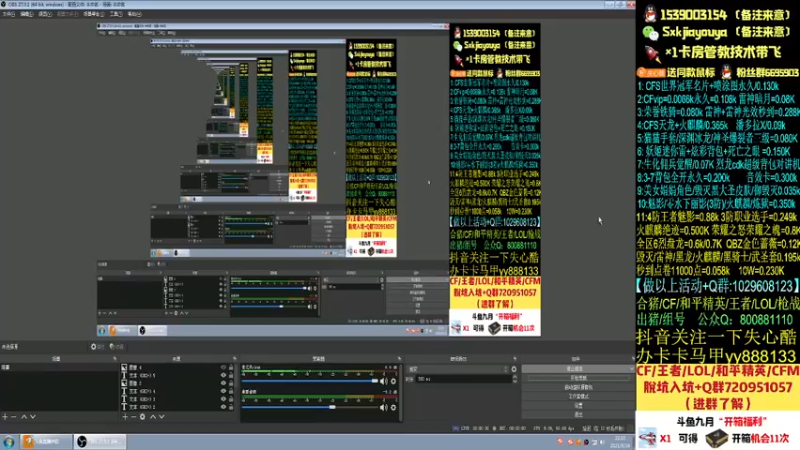Image resolution: width=800 pixels, height=450 pixels.
Task: Open 设置 settings from controls
Action: click(578, 406)
